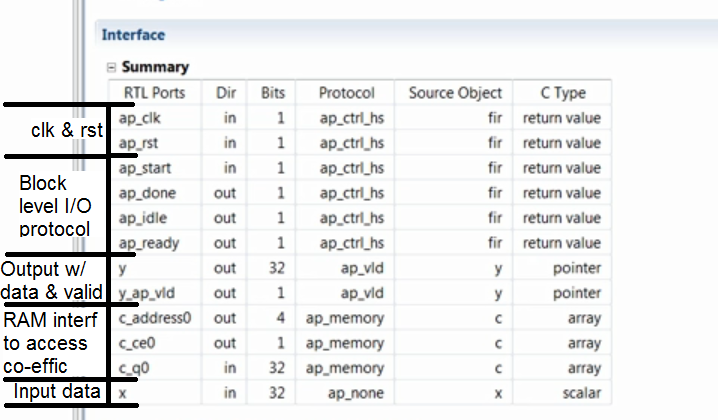718x420 pixels.
Task: Collapse the Summary section
Action: coord(111,68)
